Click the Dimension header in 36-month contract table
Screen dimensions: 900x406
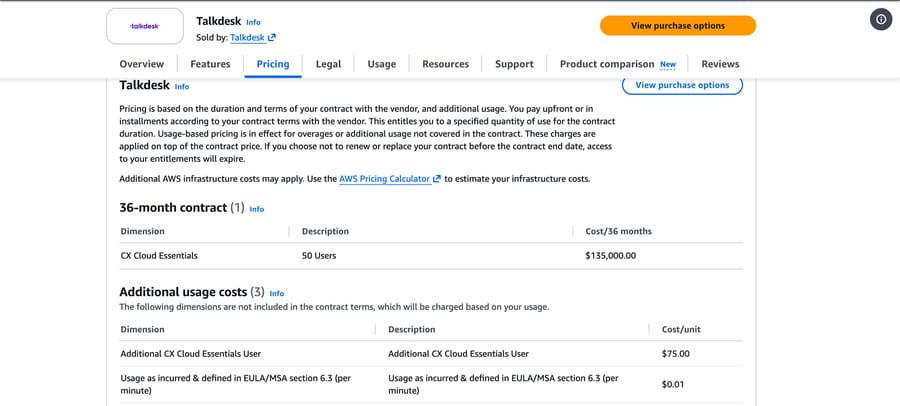(142, 231)
